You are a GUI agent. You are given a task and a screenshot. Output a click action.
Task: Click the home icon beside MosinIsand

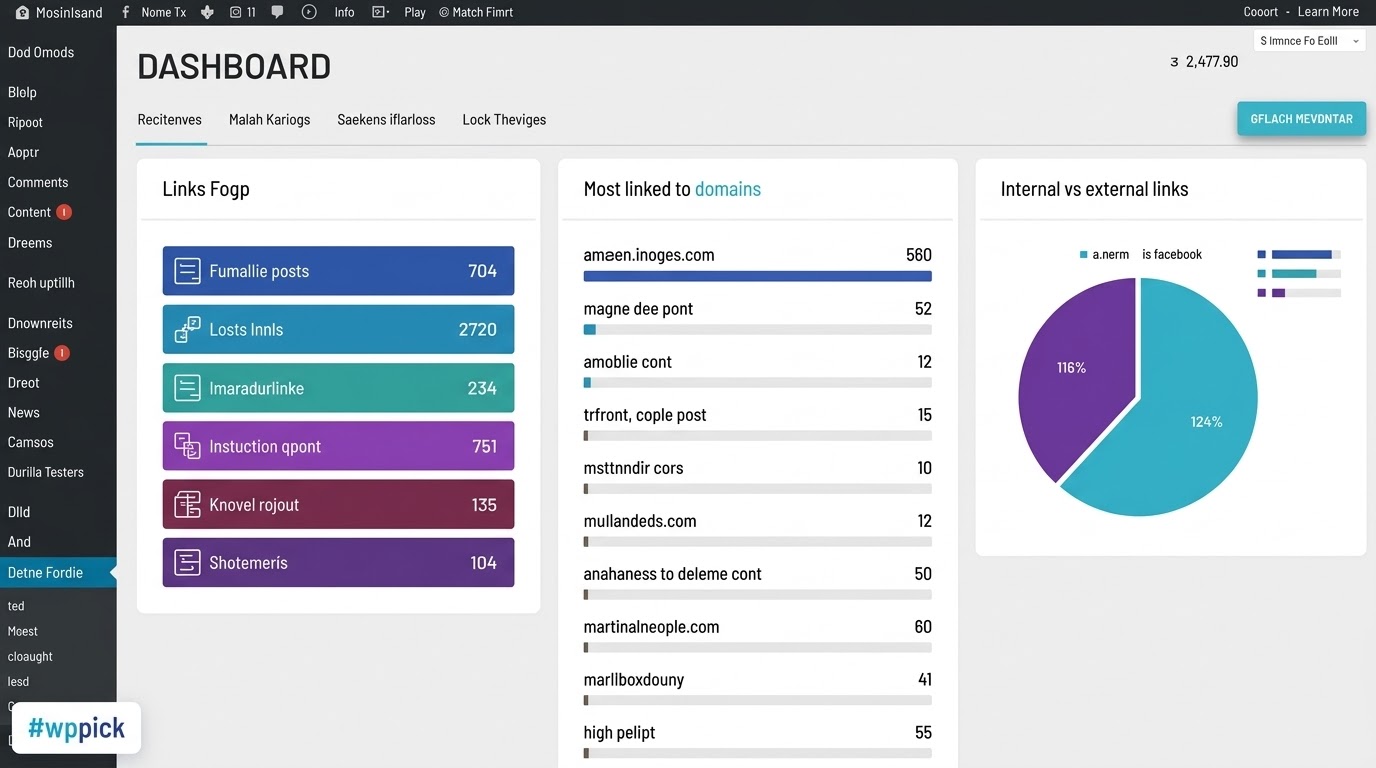22,12
